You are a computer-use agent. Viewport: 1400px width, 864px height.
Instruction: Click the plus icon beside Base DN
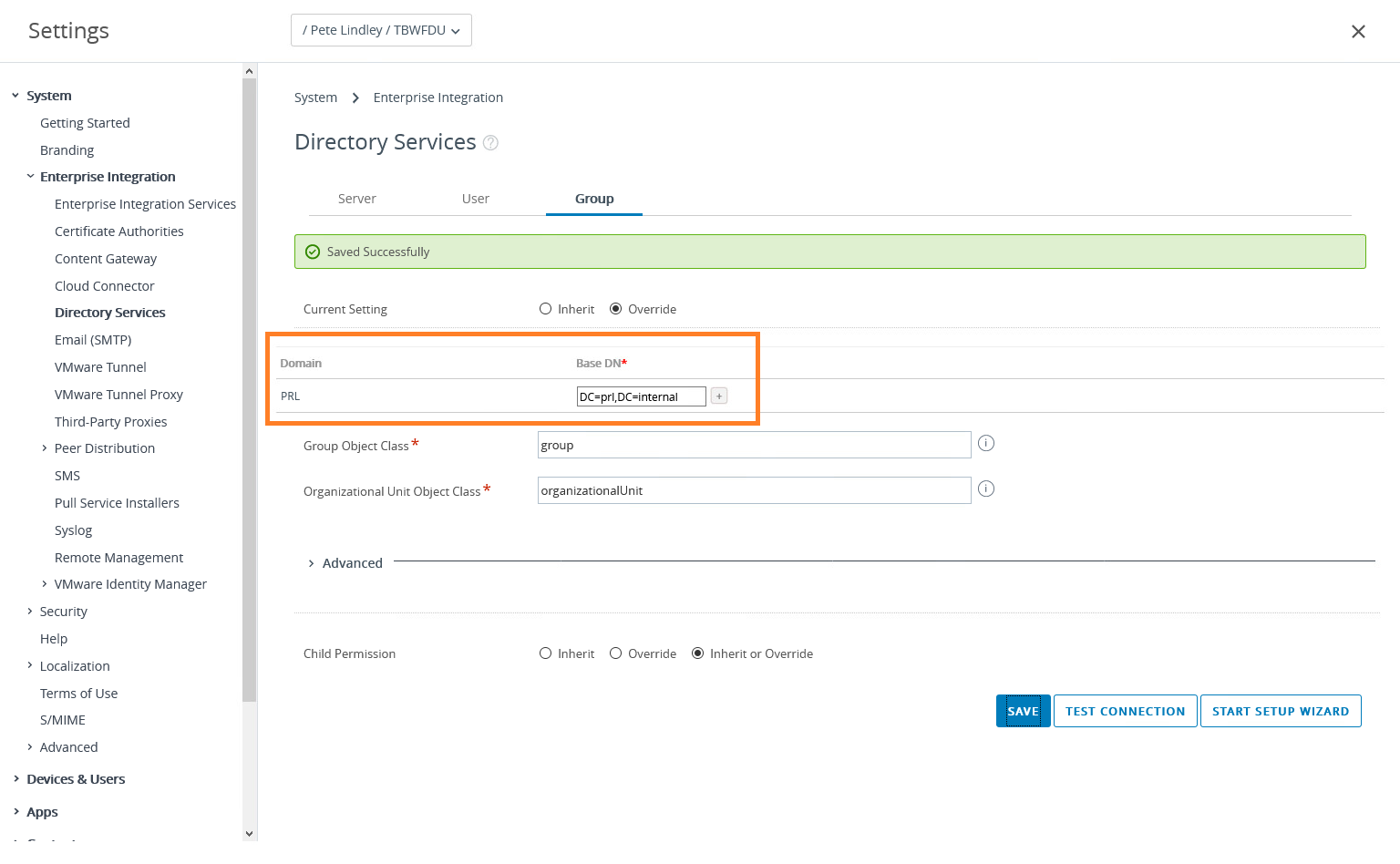(719, 396)
